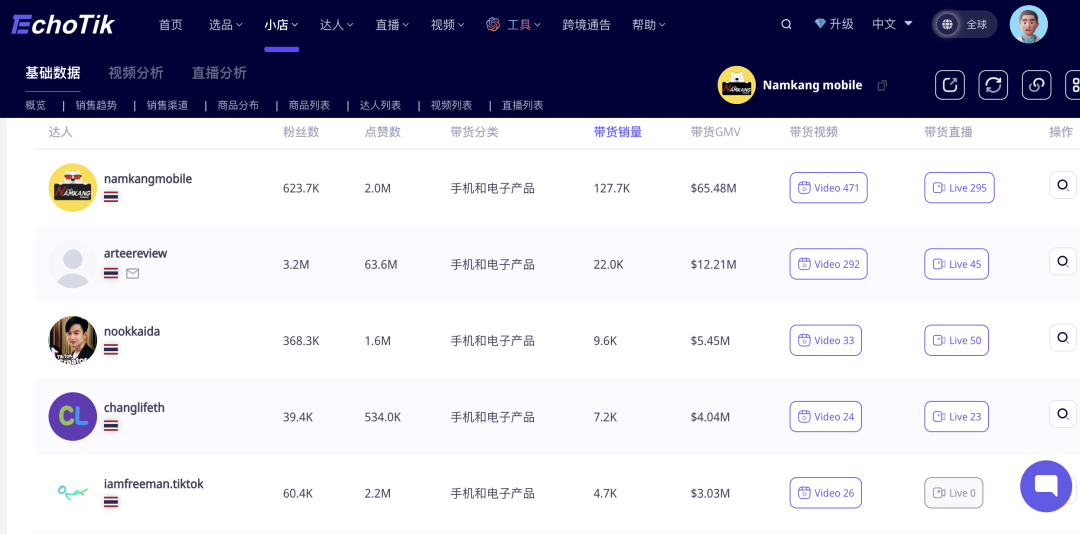1080x534 pixels.
Task: Open the 工具 tools menu
Action: [514, 25]
